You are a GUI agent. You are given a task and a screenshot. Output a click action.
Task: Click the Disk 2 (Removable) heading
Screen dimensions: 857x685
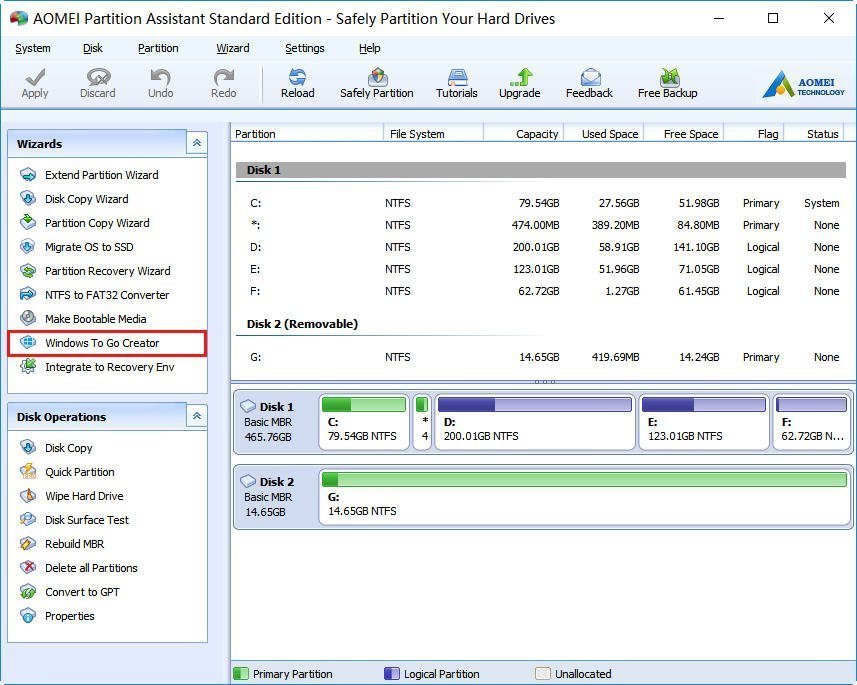302,324
